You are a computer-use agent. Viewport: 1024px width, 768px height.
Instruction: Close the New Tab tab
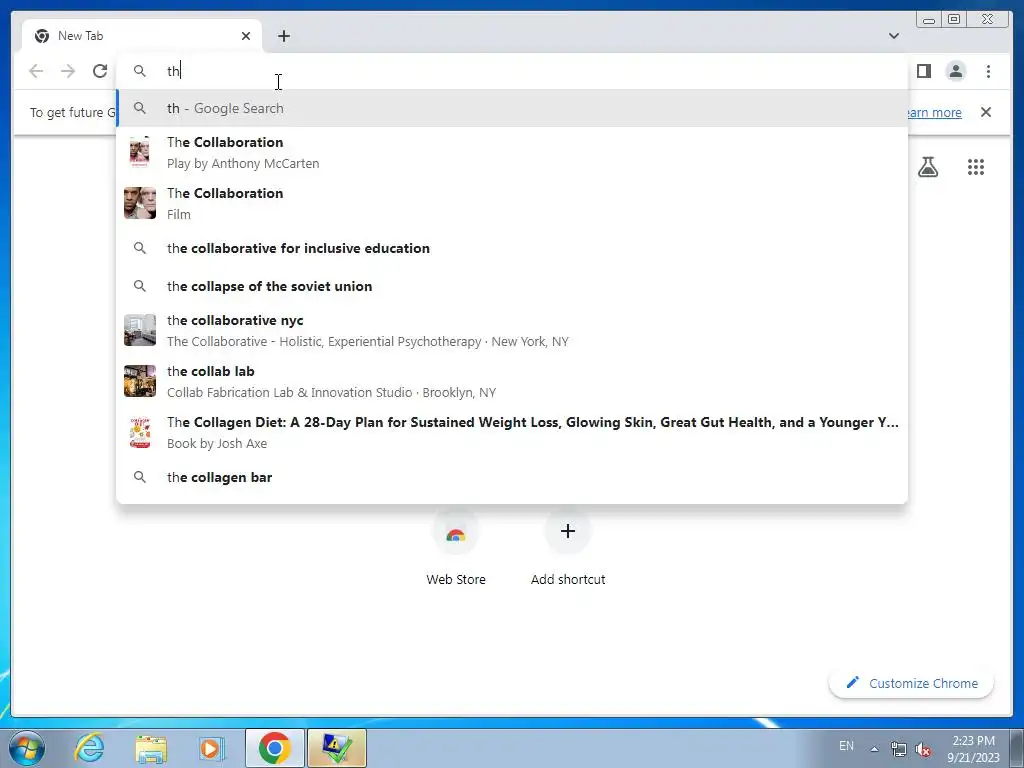pyautogui.click(x=246, y=36)
